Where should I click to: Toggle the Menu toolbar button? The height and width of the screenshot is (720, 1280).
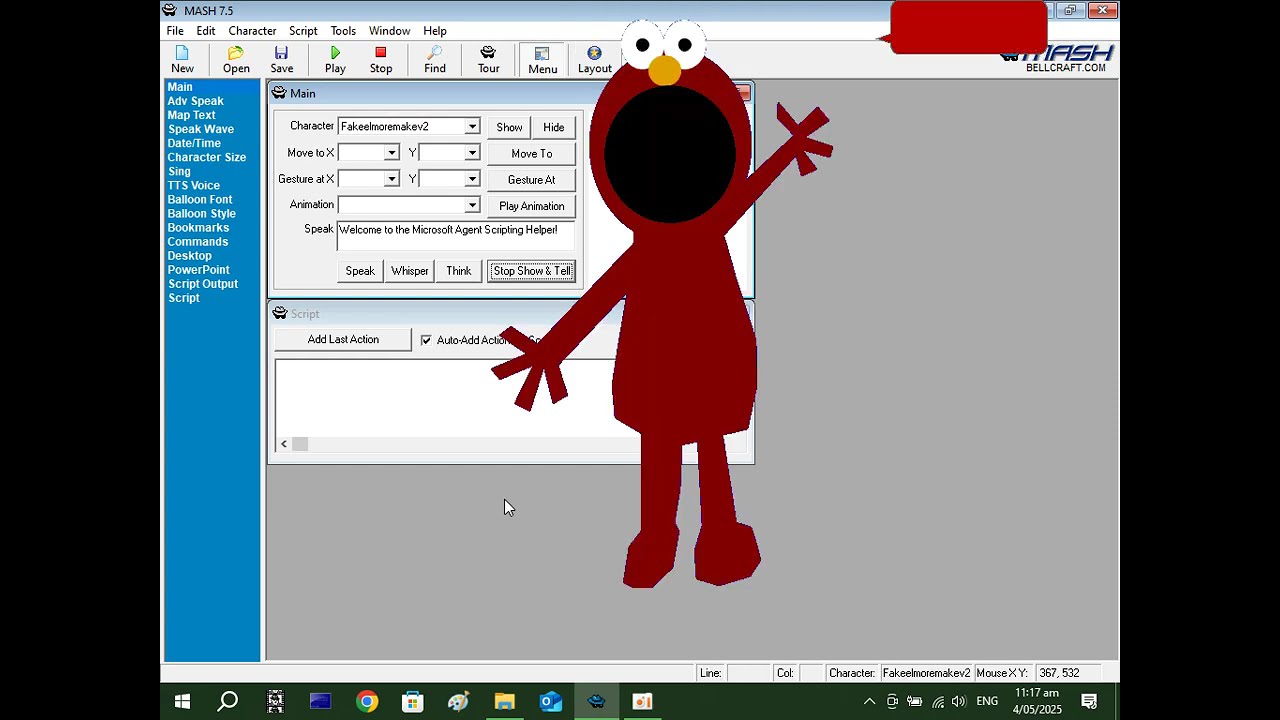pyautogui.click(x=543, y=60)
